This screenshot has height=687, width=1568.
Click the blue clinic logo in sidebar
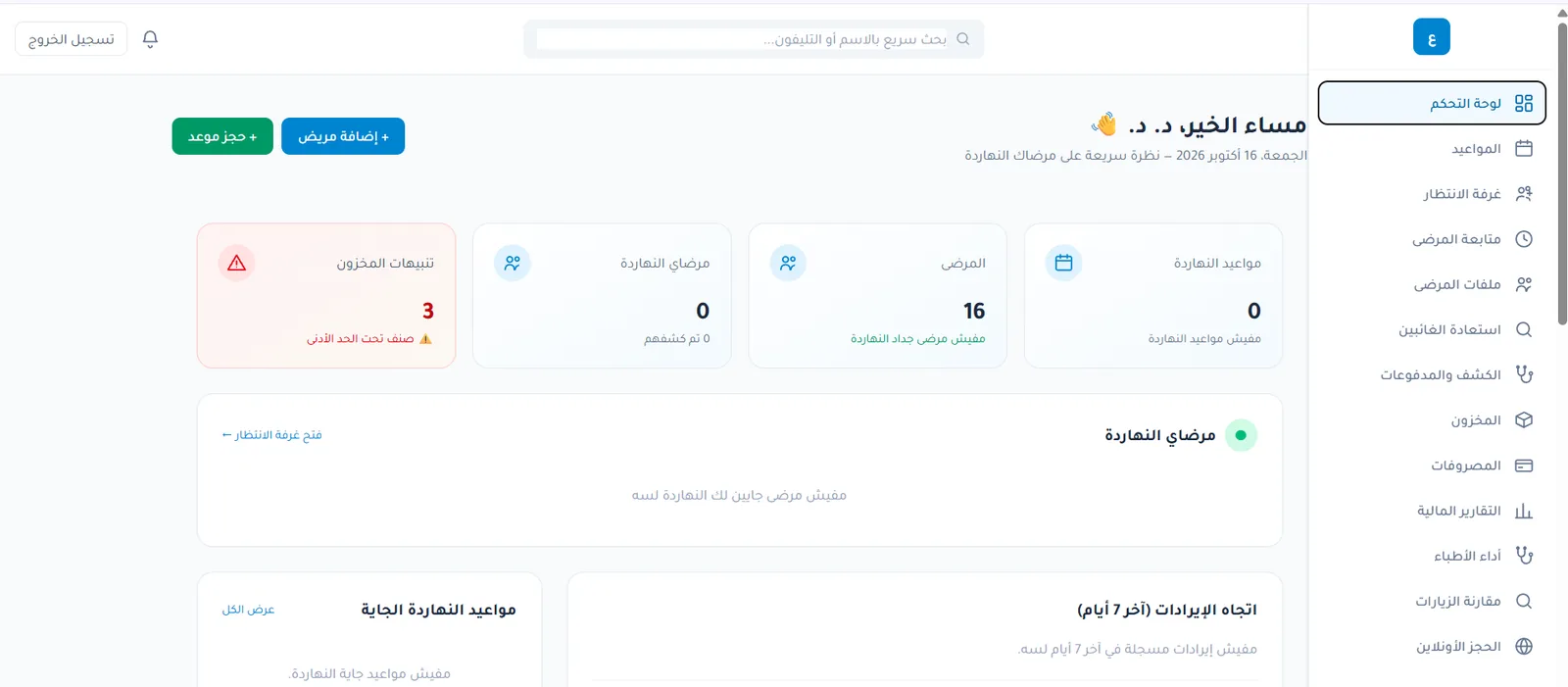click(x=1431, y=37)
